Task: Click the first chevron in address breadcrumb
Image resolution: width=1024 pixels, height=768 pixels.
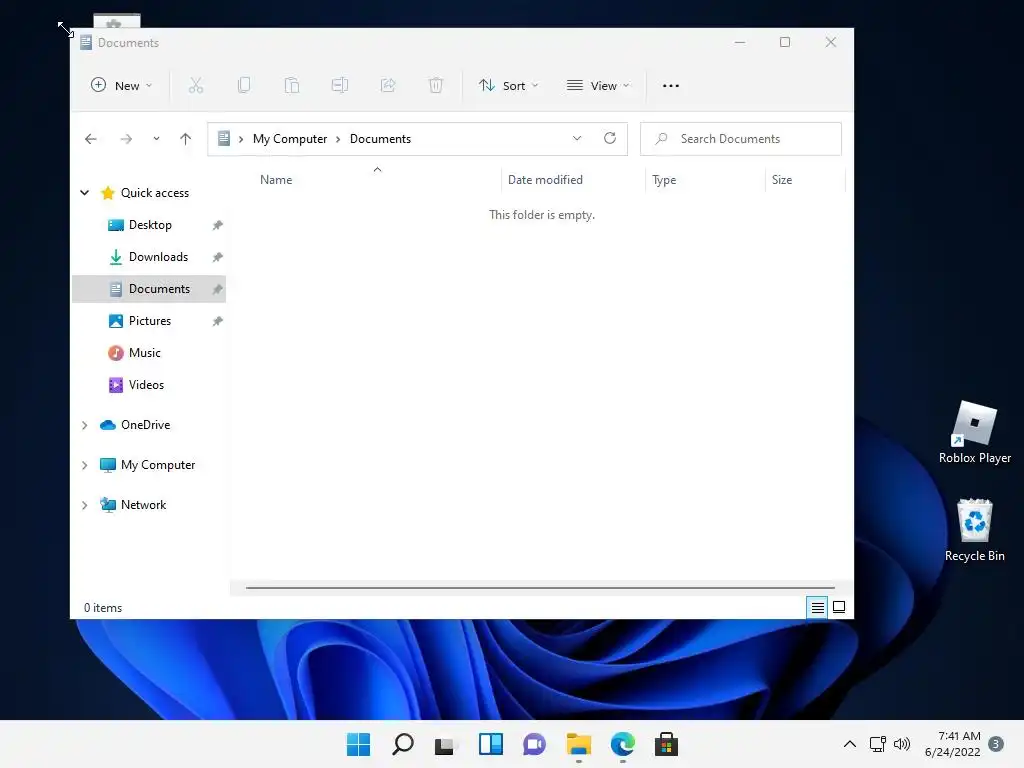Action: [241, 139]
